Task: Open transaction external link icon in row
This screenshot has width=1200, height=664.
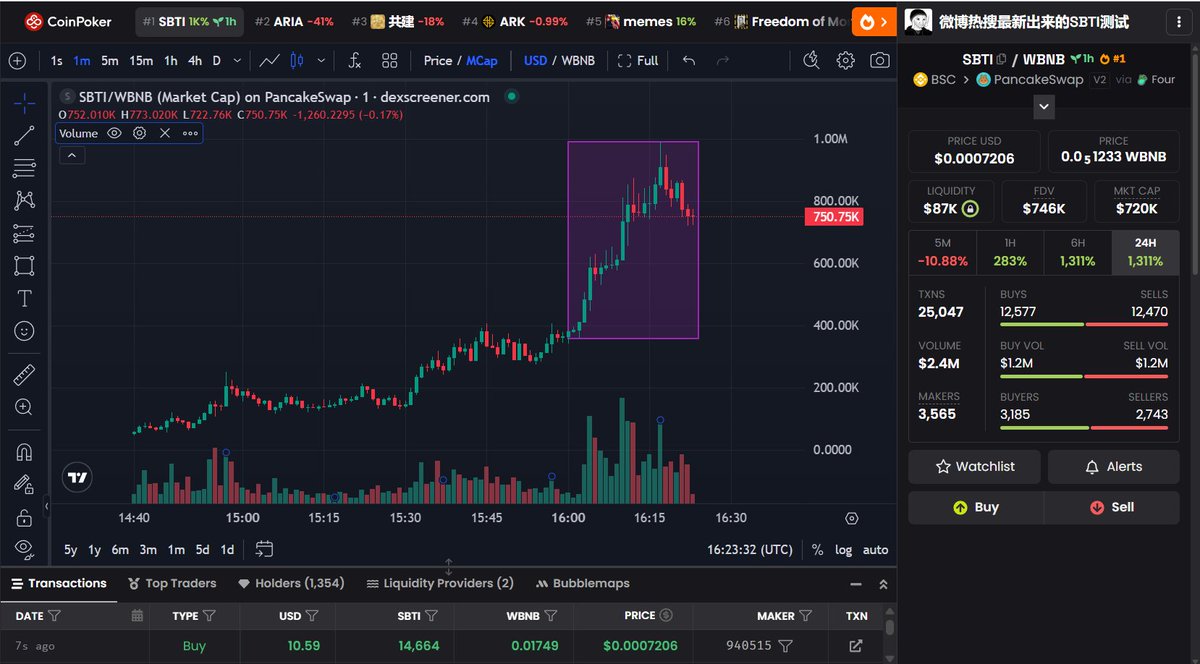Action: (856, 646)
